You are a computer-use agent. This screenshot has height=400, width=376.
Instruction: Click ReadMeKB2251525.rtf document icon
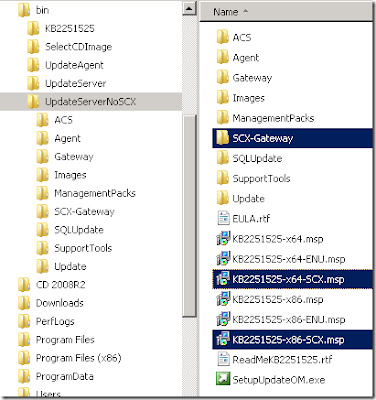(223, 359)
